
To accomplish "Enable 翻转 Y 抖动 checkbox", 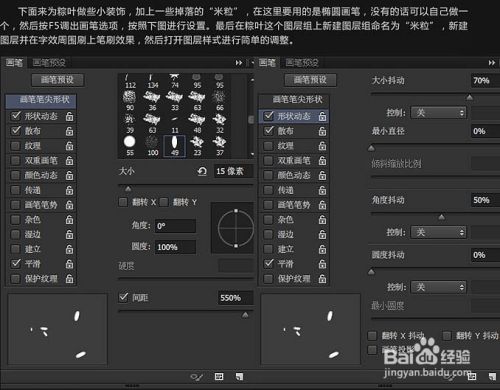I will [447, 336].
